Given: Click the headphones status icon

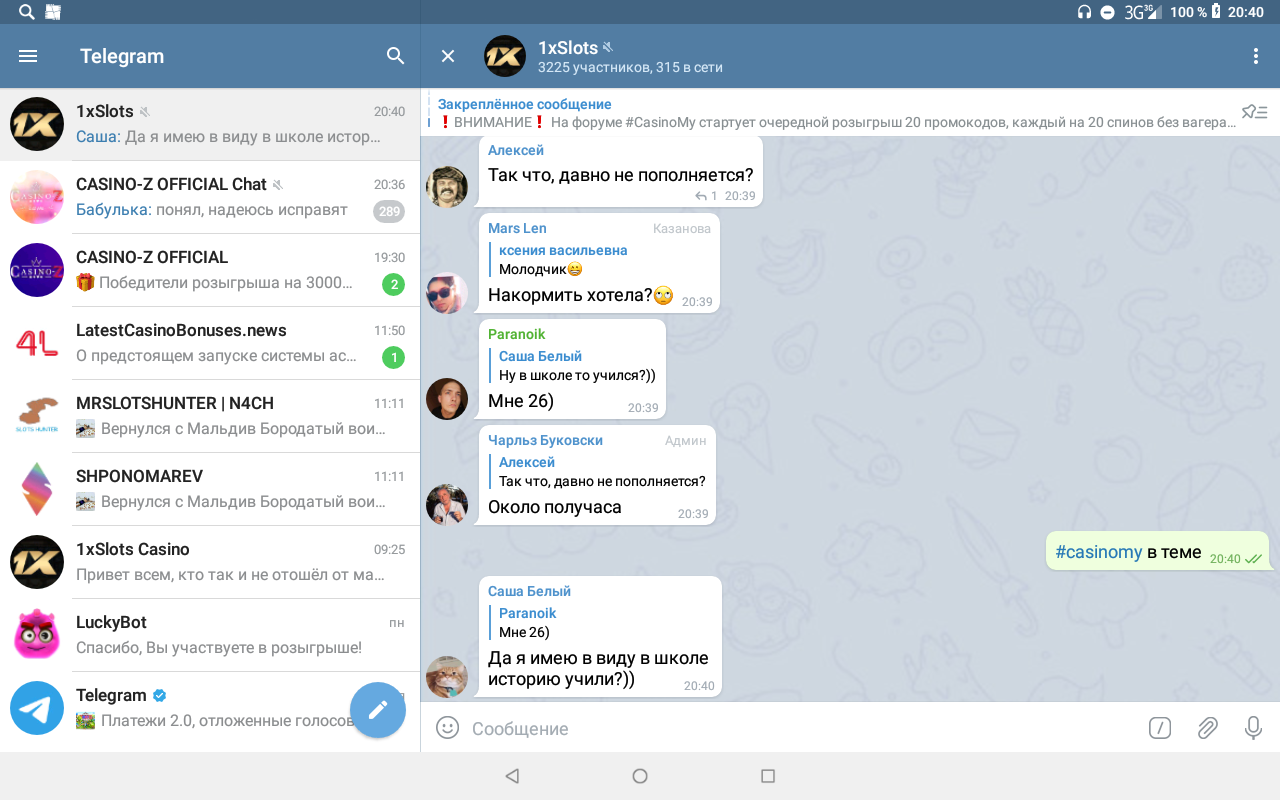Looking at the screenshot, I should click(x=1084, y=12).
